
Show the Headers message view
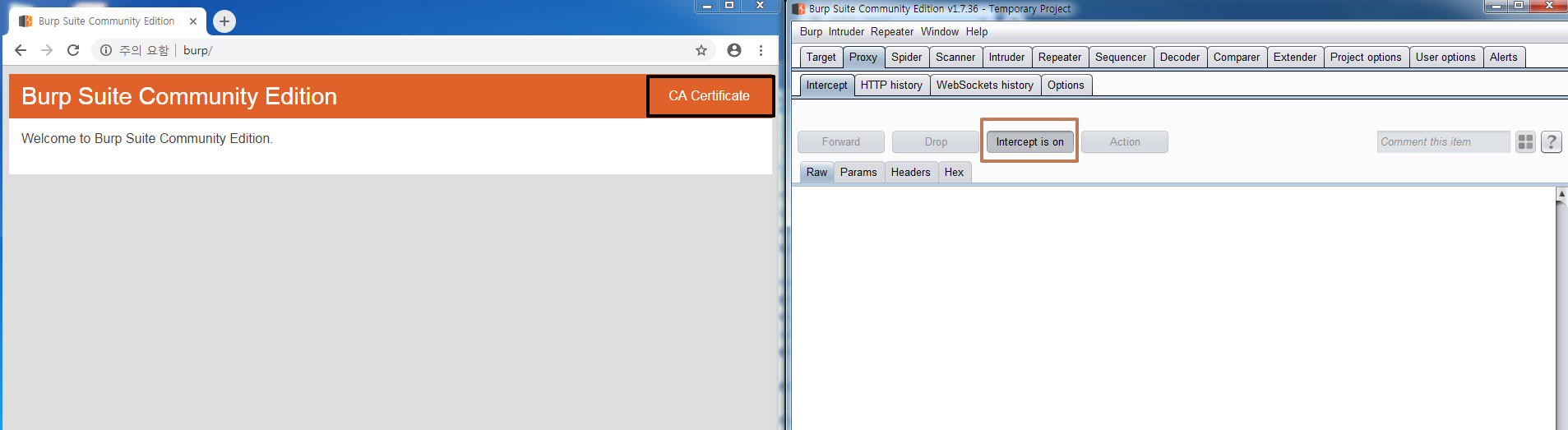click(910, 172)
